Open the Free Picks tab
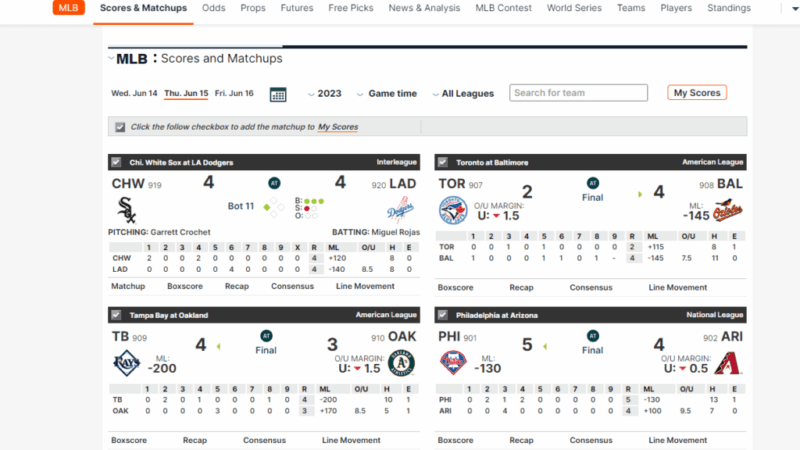The height and width of the screenshot is (450, 800). (351, 8)
